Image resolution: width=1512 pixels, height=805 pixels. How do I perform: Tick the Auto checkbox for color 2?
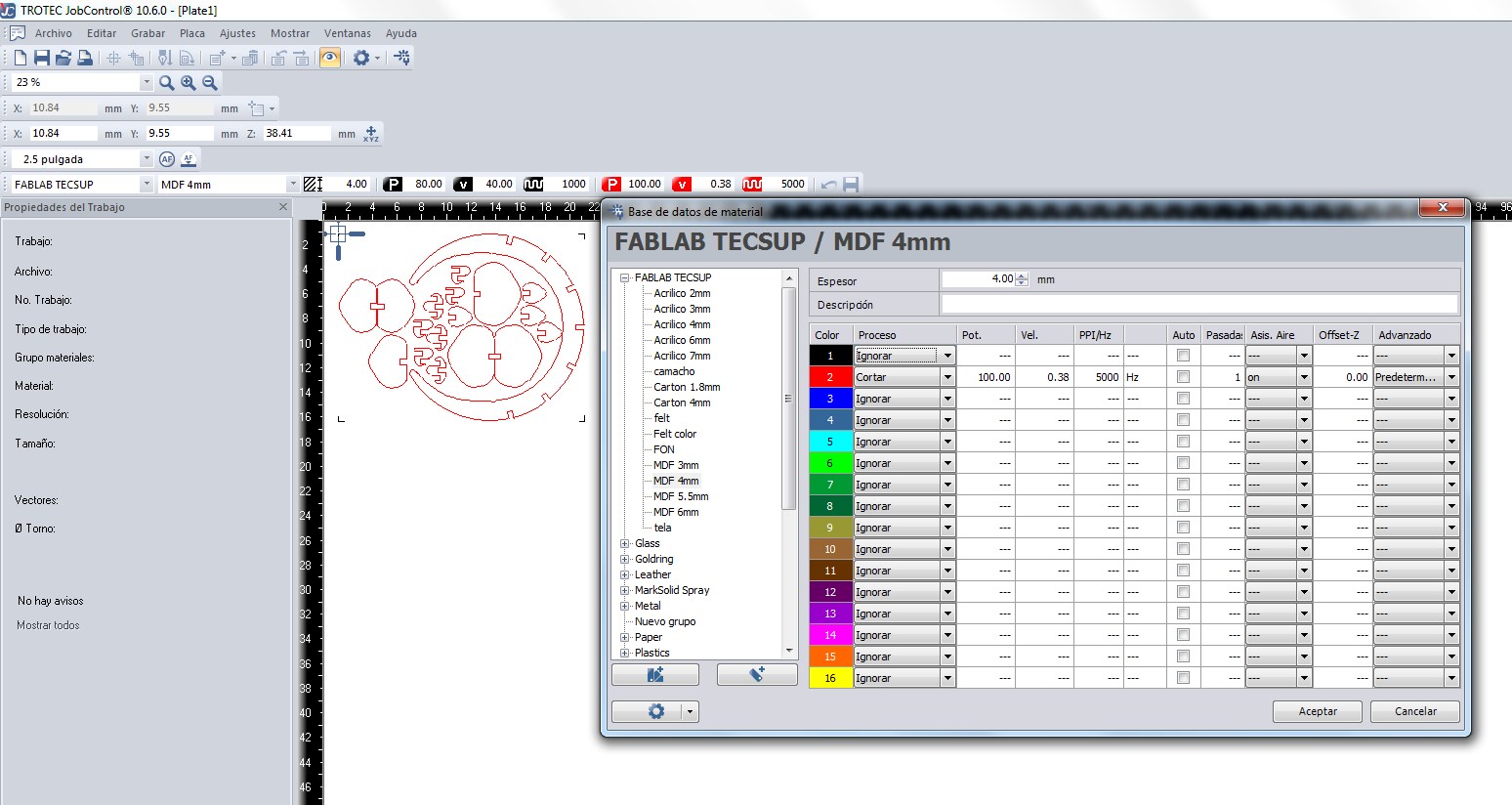(1184, 377)
